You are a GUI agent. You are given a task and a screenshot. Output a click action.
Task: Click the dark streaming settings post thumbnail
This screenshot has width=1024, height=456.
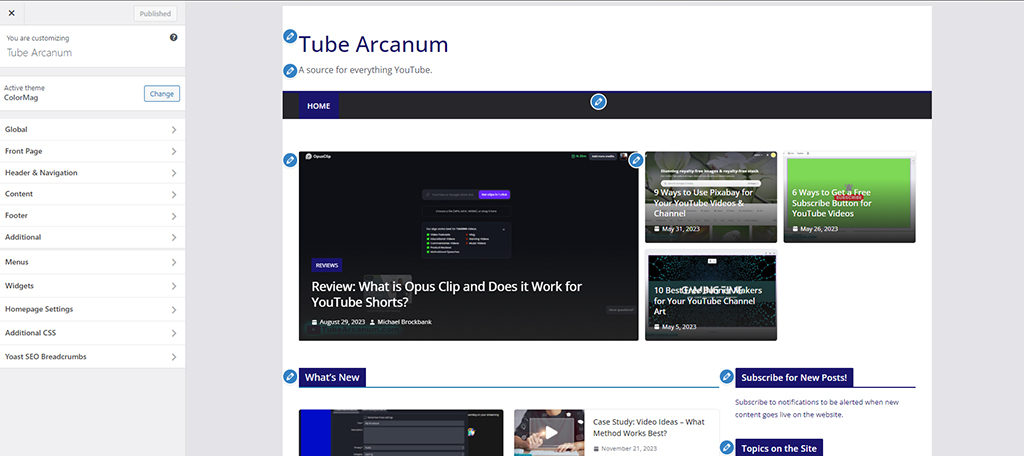(x=401, y=432)
